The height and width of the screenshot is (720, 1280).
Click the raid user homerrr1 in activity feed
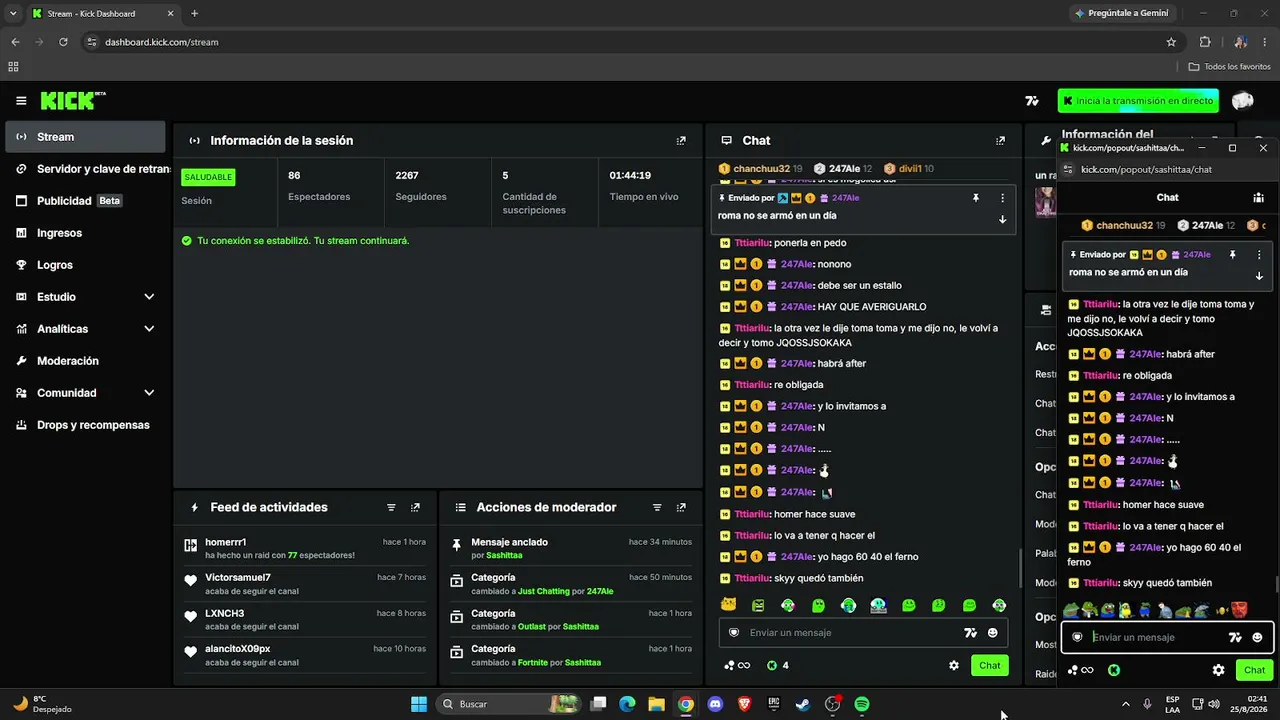tap(226, 542)
